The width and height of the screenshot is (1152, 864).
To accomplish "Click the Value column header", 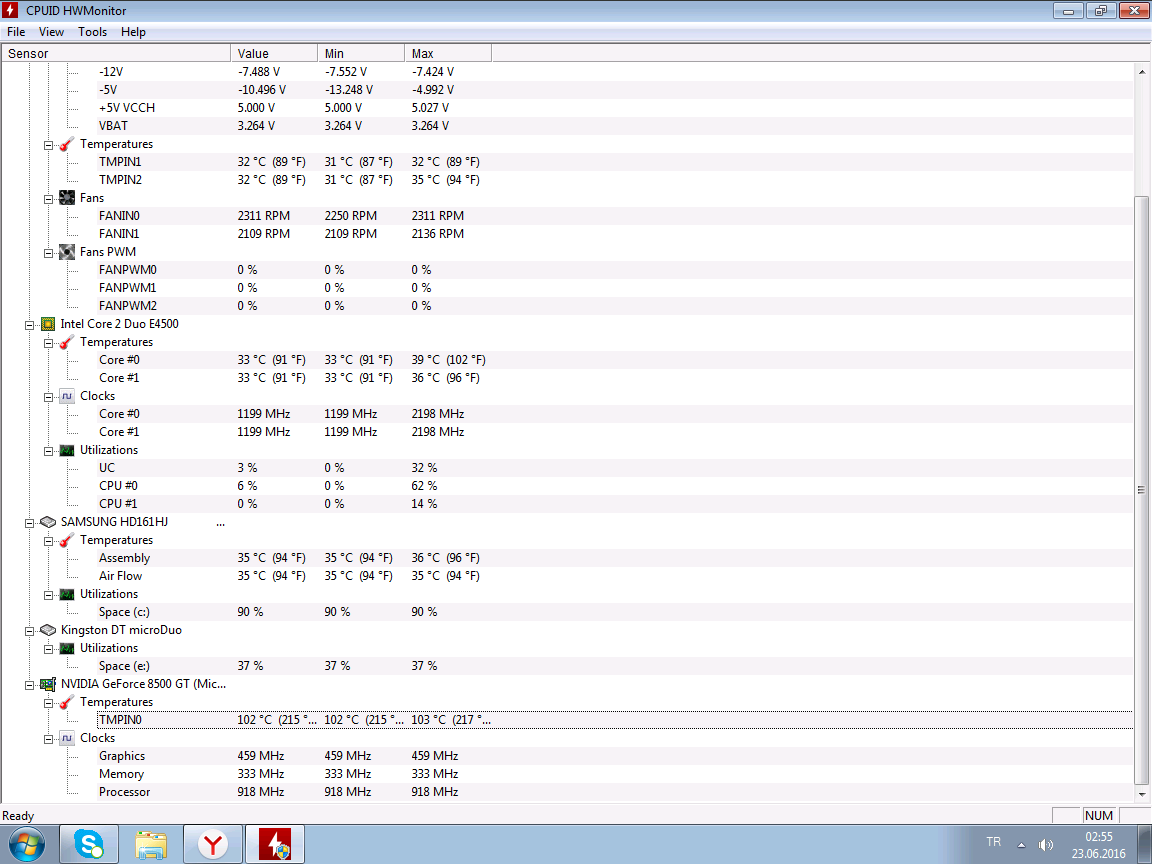I will 274,53.
